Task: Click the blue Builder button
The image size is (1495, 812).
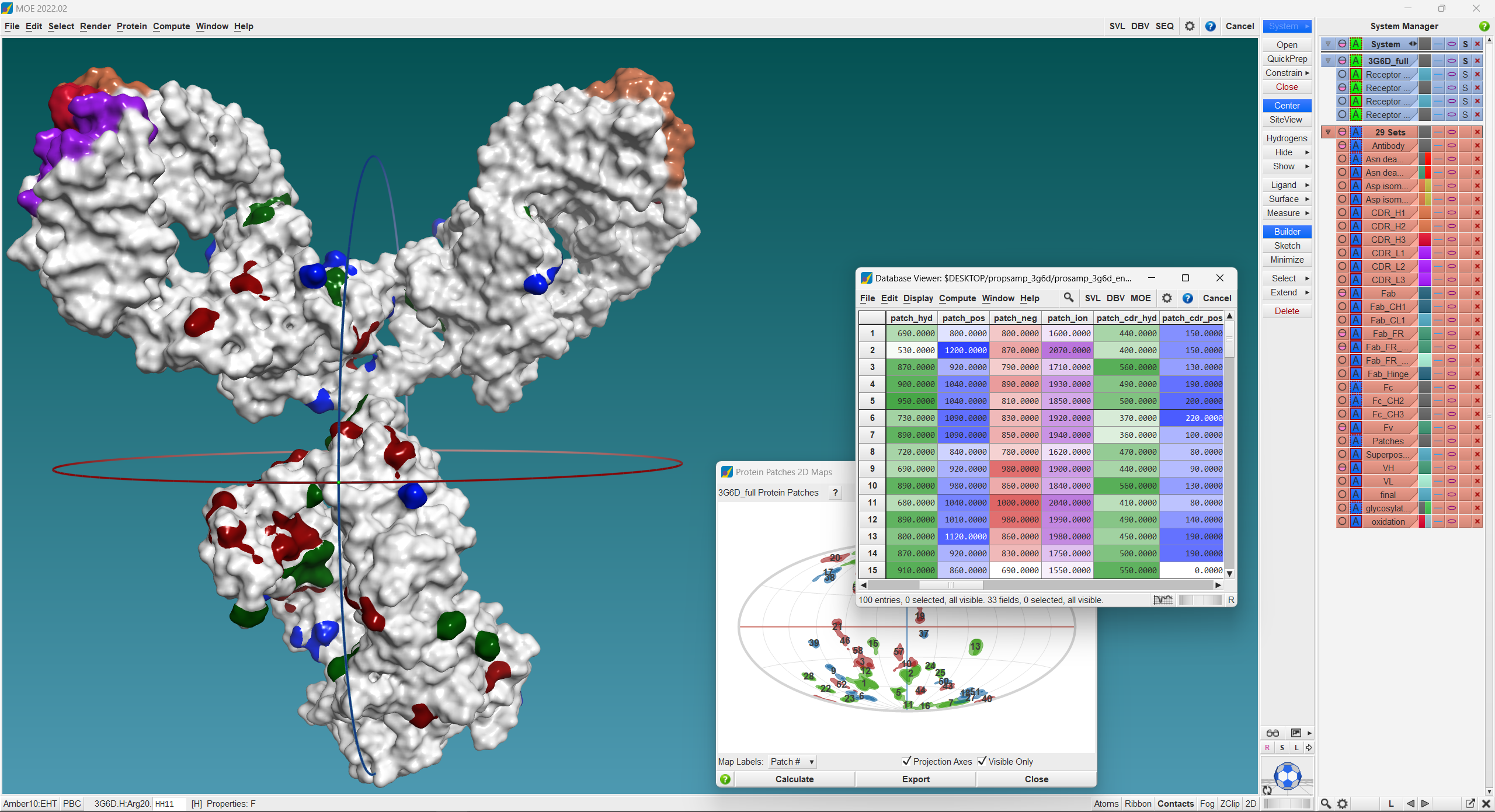Action: (x=1287, y=232)
